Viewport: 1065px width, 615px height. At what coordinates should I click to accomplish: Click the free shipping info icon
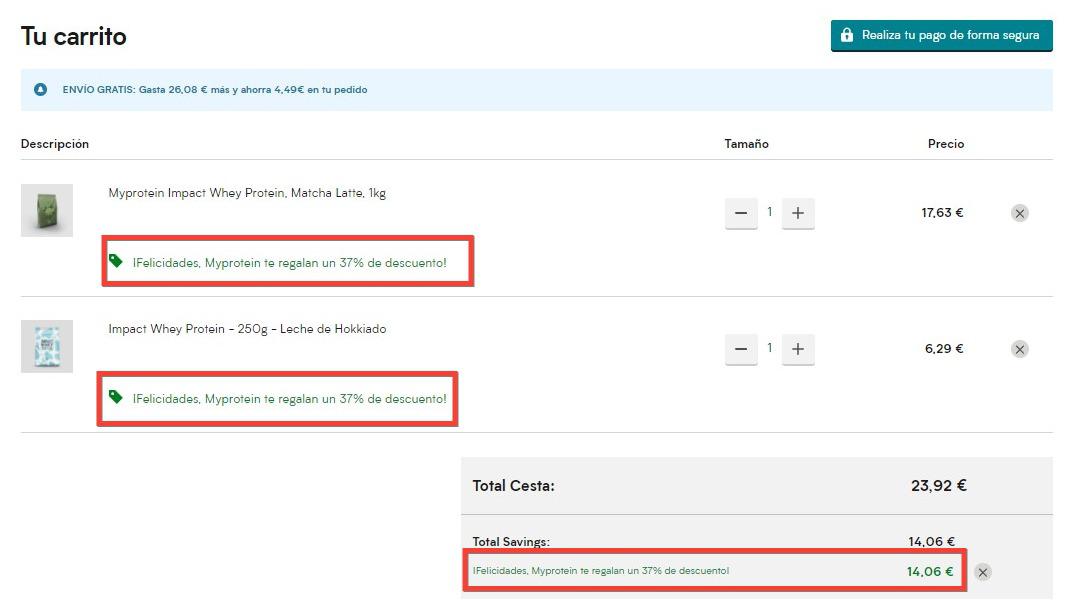click(x=41, y=90)
